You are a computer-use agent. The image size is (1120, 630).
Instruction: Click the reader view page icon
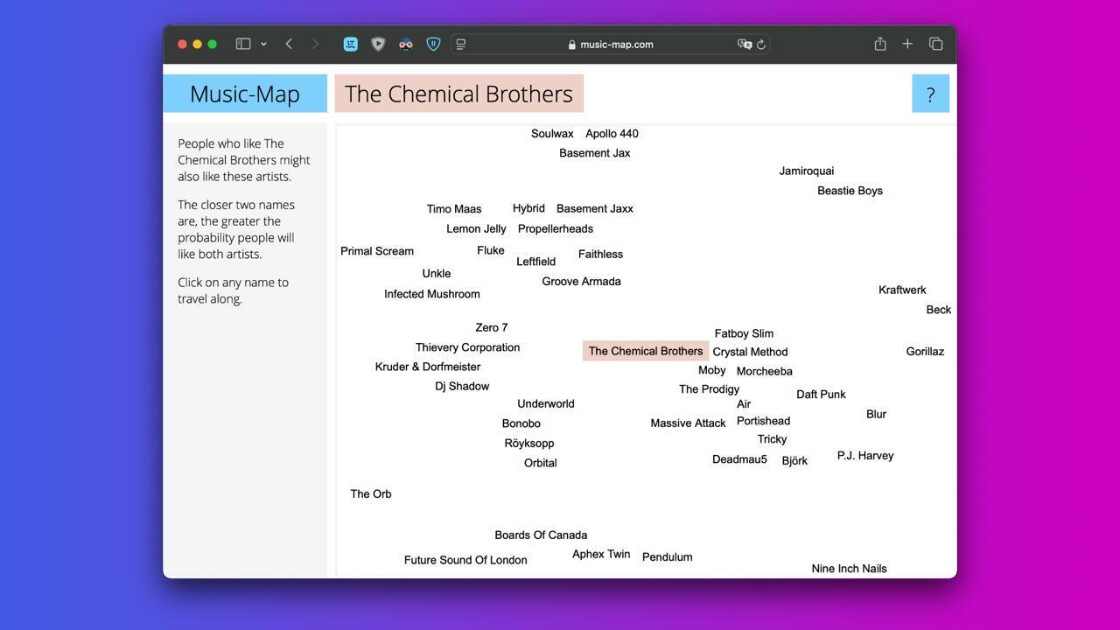click(461, 44)
